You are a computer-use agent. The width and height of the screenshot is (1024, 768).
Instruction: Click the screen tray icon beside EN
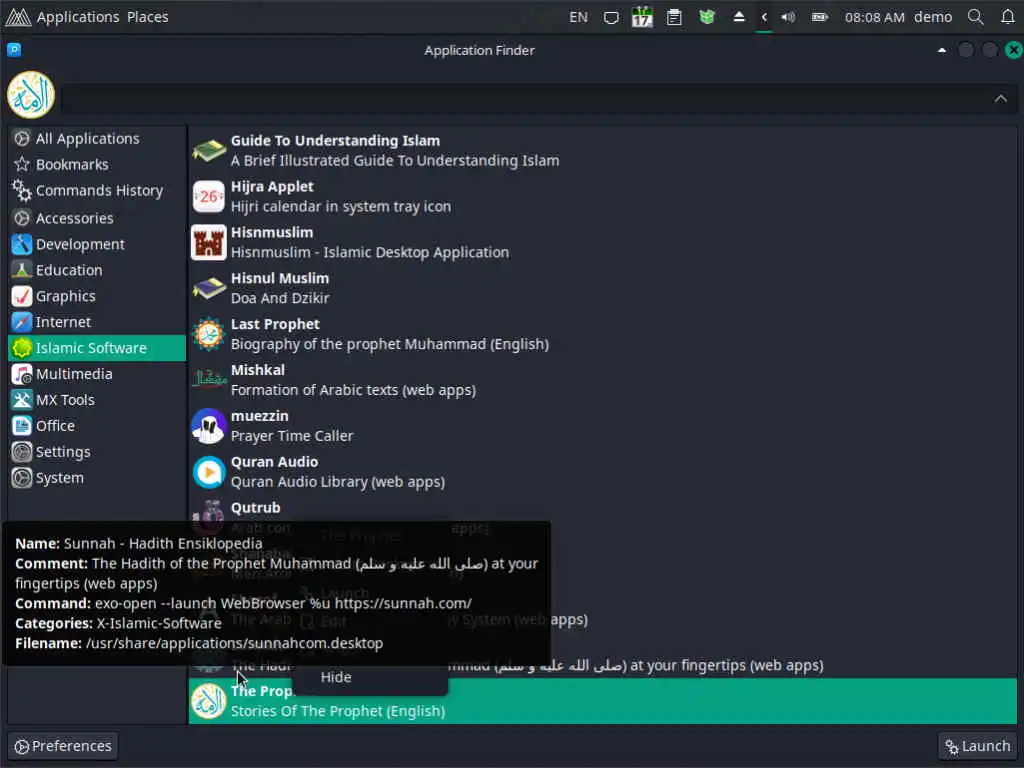(611, 17)
